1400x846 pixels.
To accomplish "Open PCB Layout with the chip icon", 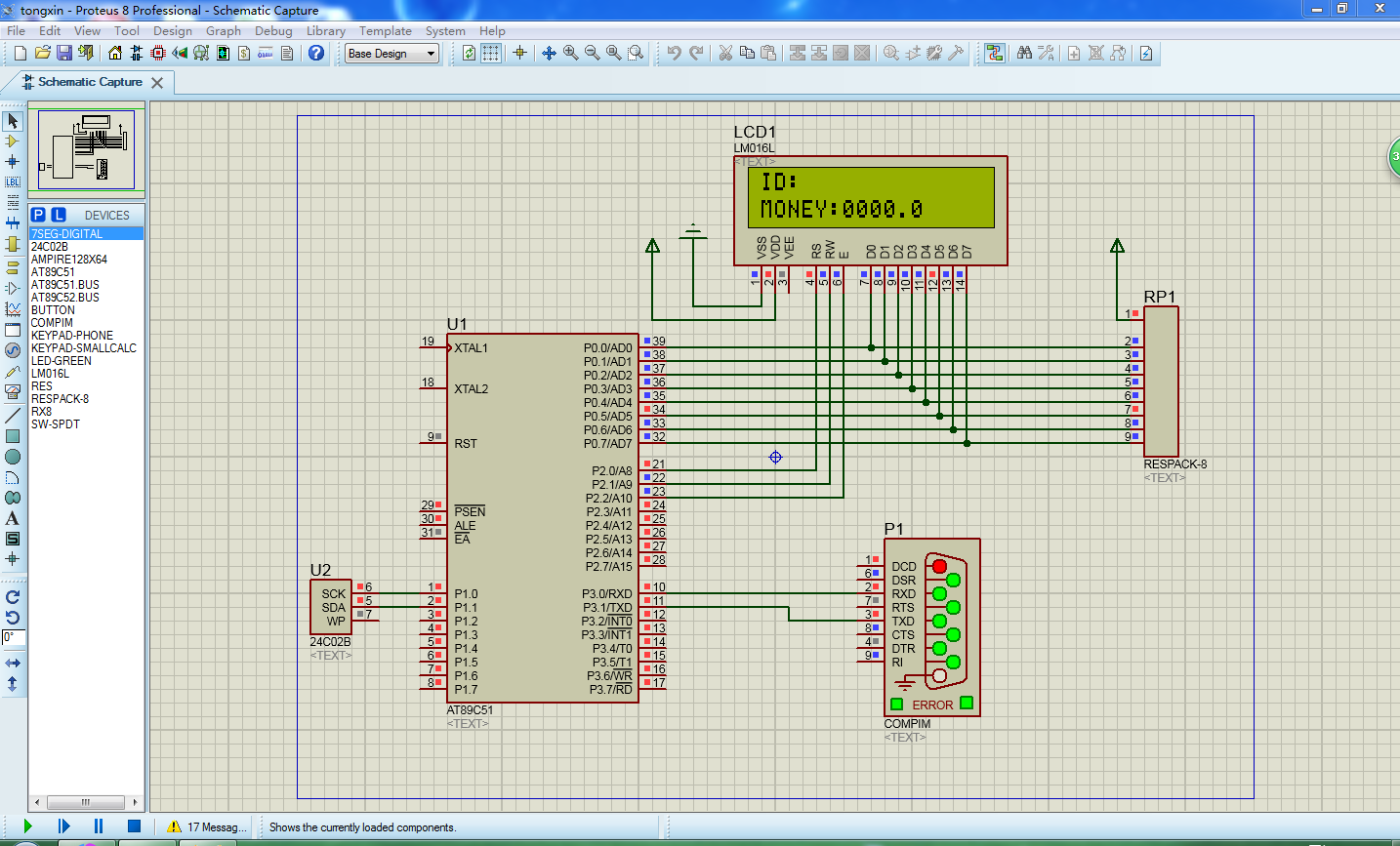I will point(158,53).
